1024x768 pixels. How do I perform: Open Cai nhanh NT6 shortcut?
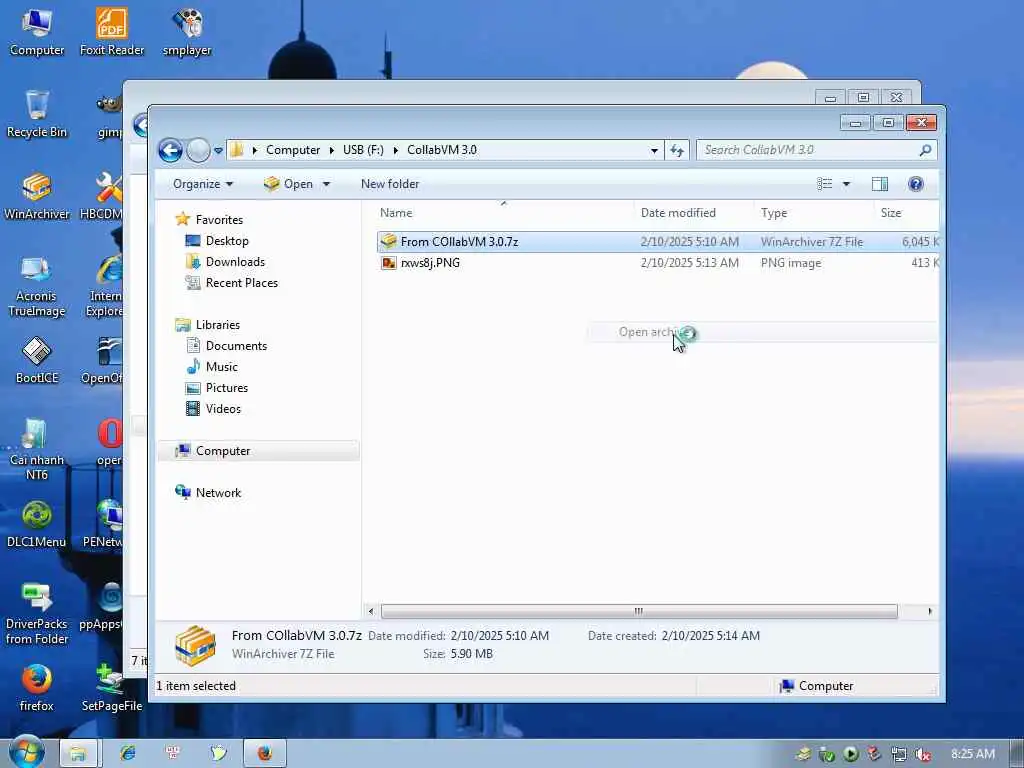tap(37, 449)
